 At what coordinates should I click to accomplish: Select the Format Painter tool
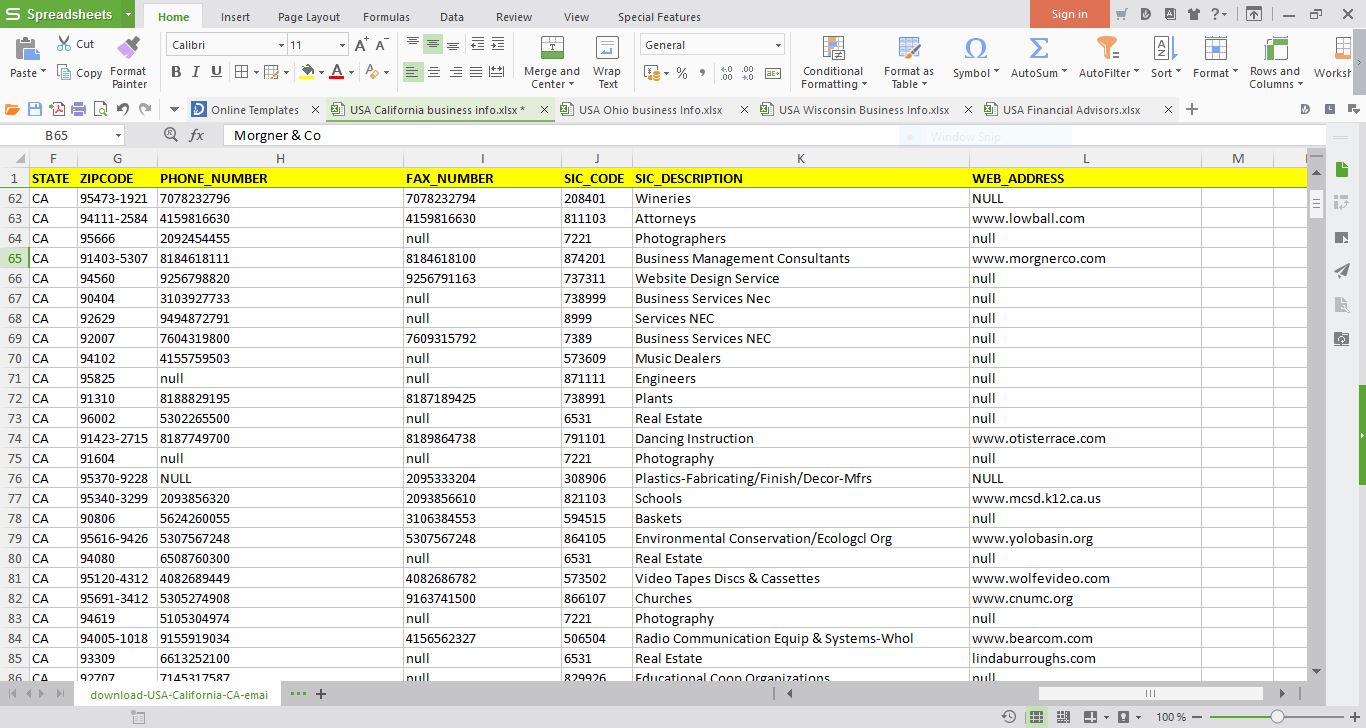(x=128, y=60)
